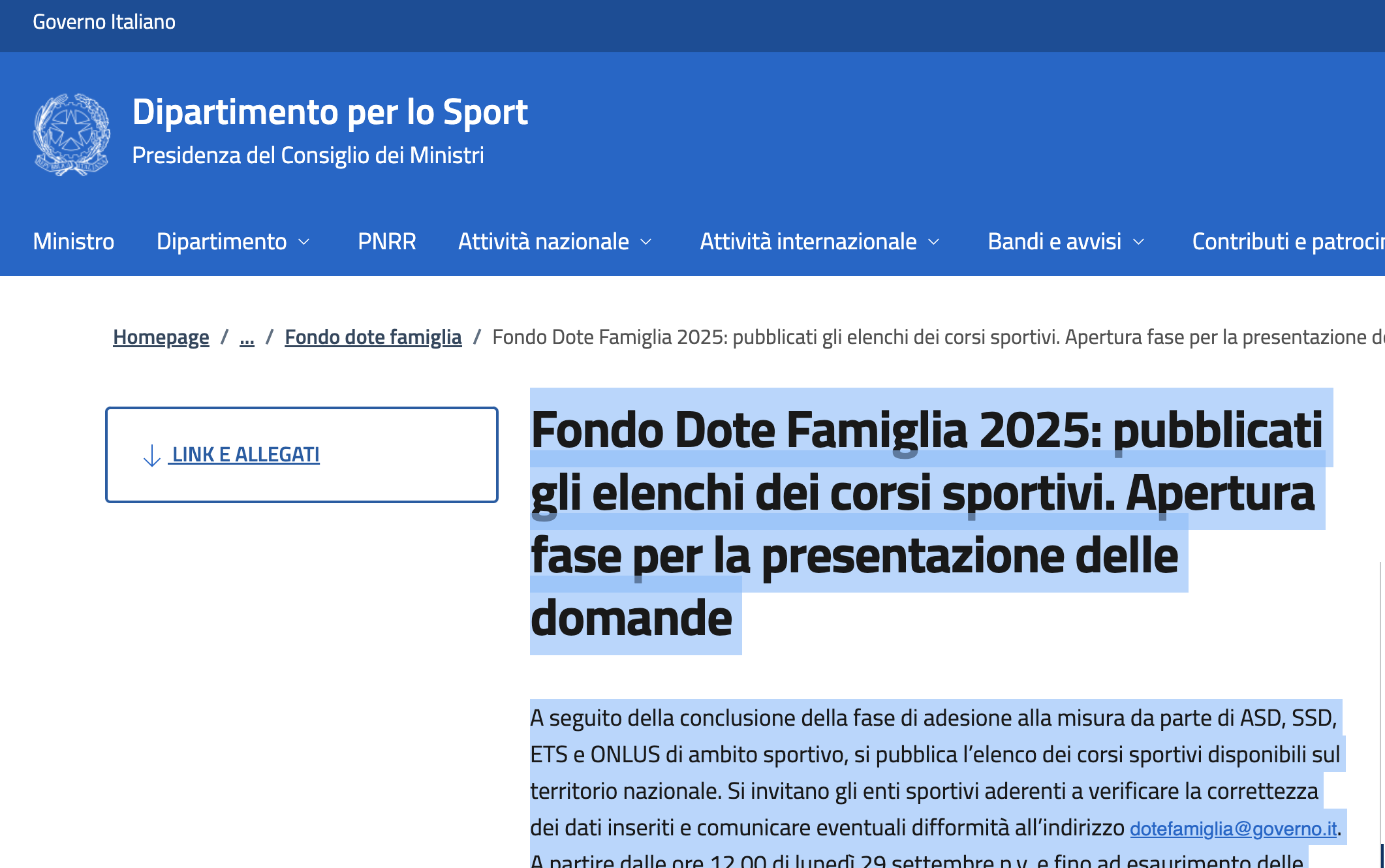Click the Italian Republic emblem logo
Viewport: 1385px width, 868px height.
click(72, 134)
